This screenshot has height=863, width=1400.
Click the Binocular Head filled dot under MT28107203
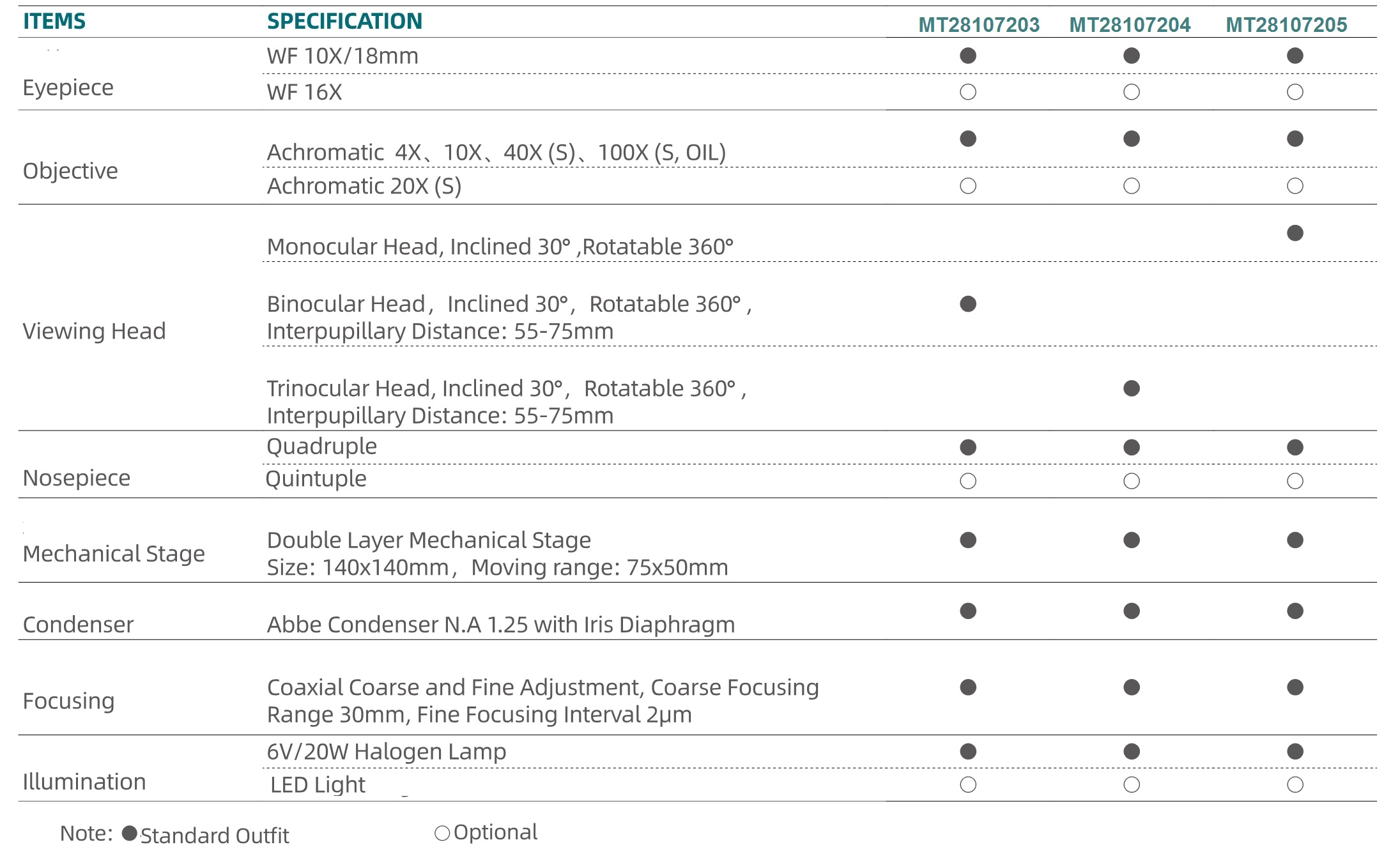click(968, 304)
